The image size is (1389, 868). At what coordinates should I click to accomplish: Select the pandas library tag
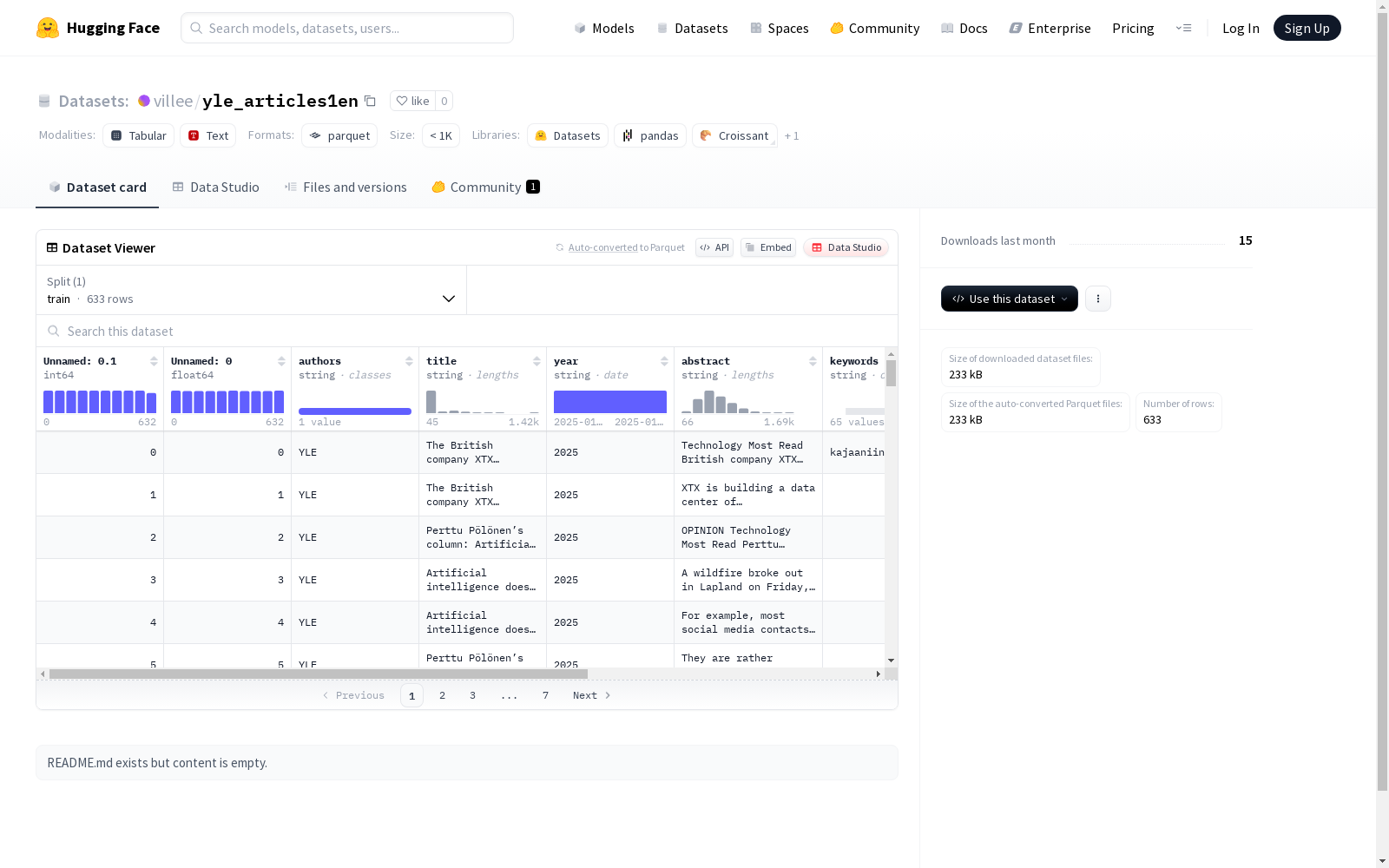650,135
